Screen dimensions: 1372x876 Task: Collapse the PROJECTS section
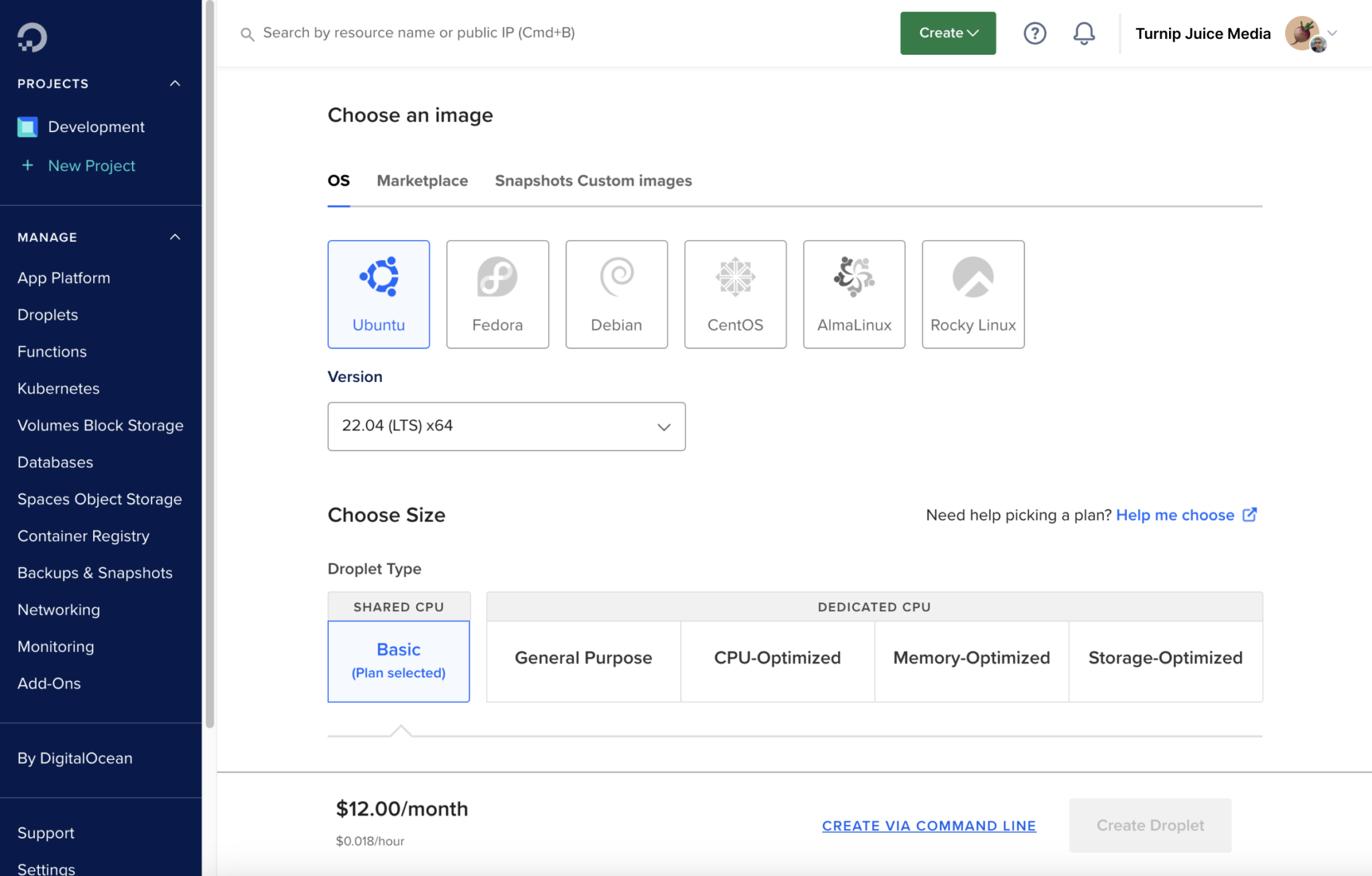175,83
